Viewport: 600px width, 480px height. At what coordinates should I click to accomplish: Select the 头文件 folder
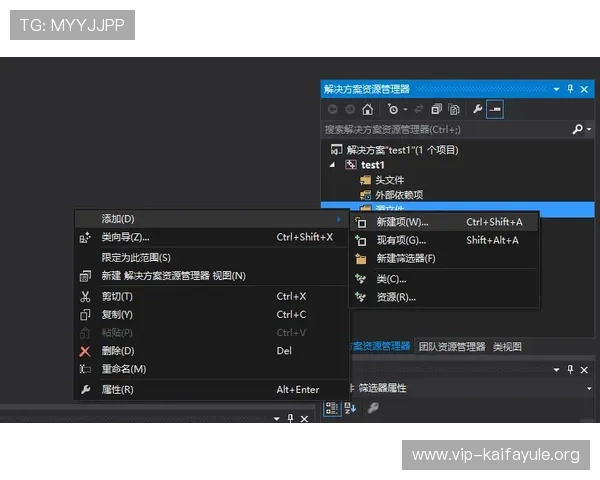point(389,180)
